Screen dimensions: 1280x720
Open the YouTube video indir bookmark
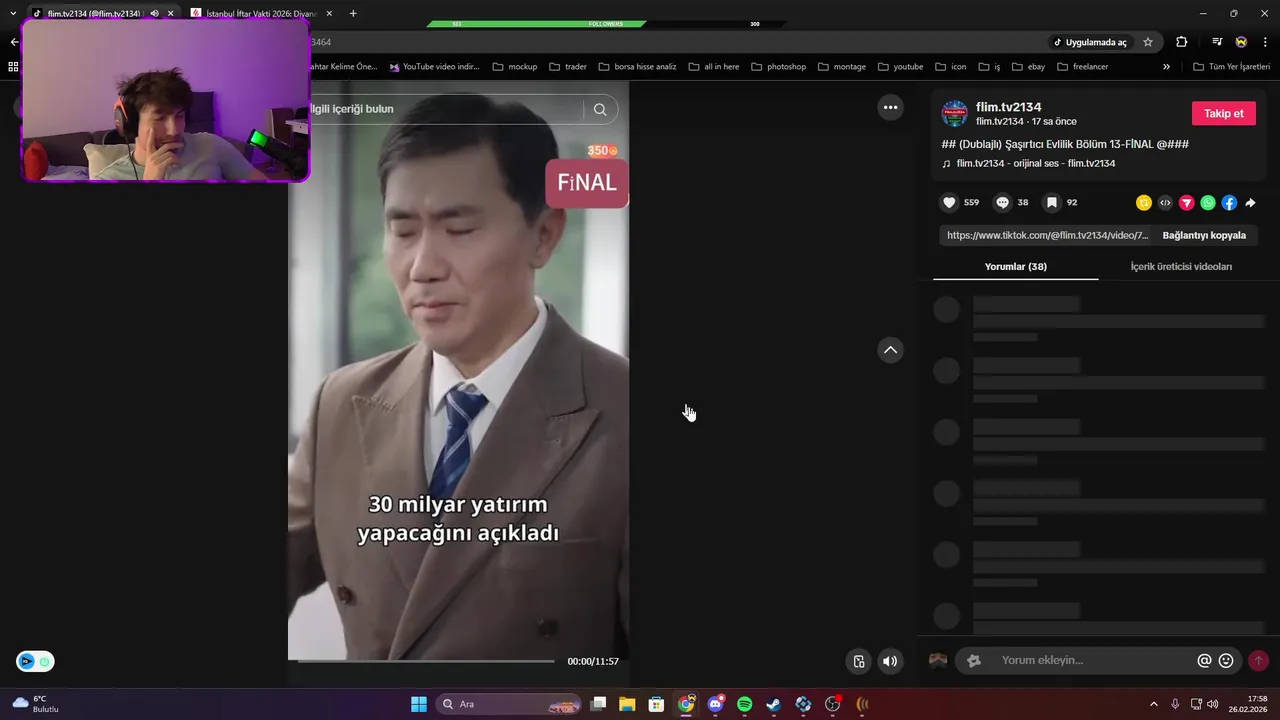point(435,67)
